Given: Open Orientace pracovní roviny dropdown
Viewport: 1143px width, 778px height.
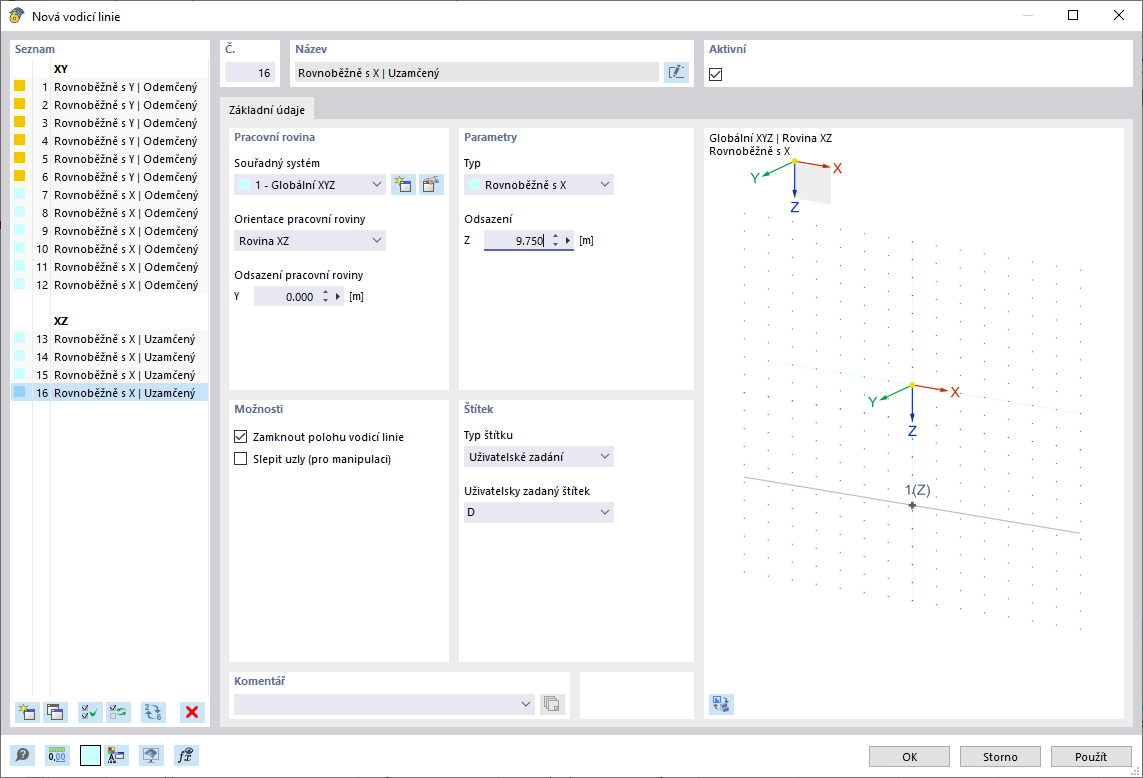Looking at the screenshot, I should pyautogui.click(x=310, y=241).
